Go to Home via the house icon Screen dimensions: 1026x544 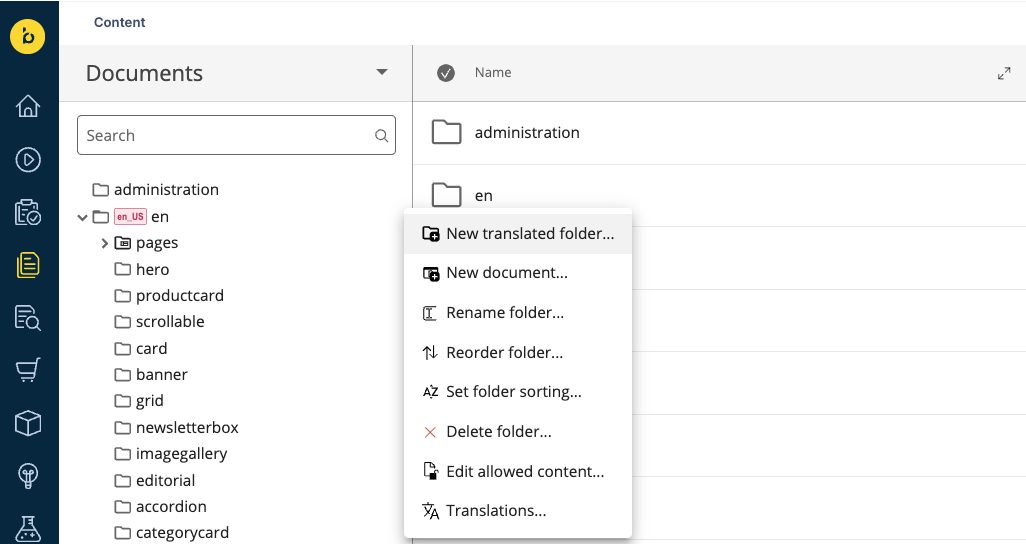pyautogui.click(x=27, y=106)
